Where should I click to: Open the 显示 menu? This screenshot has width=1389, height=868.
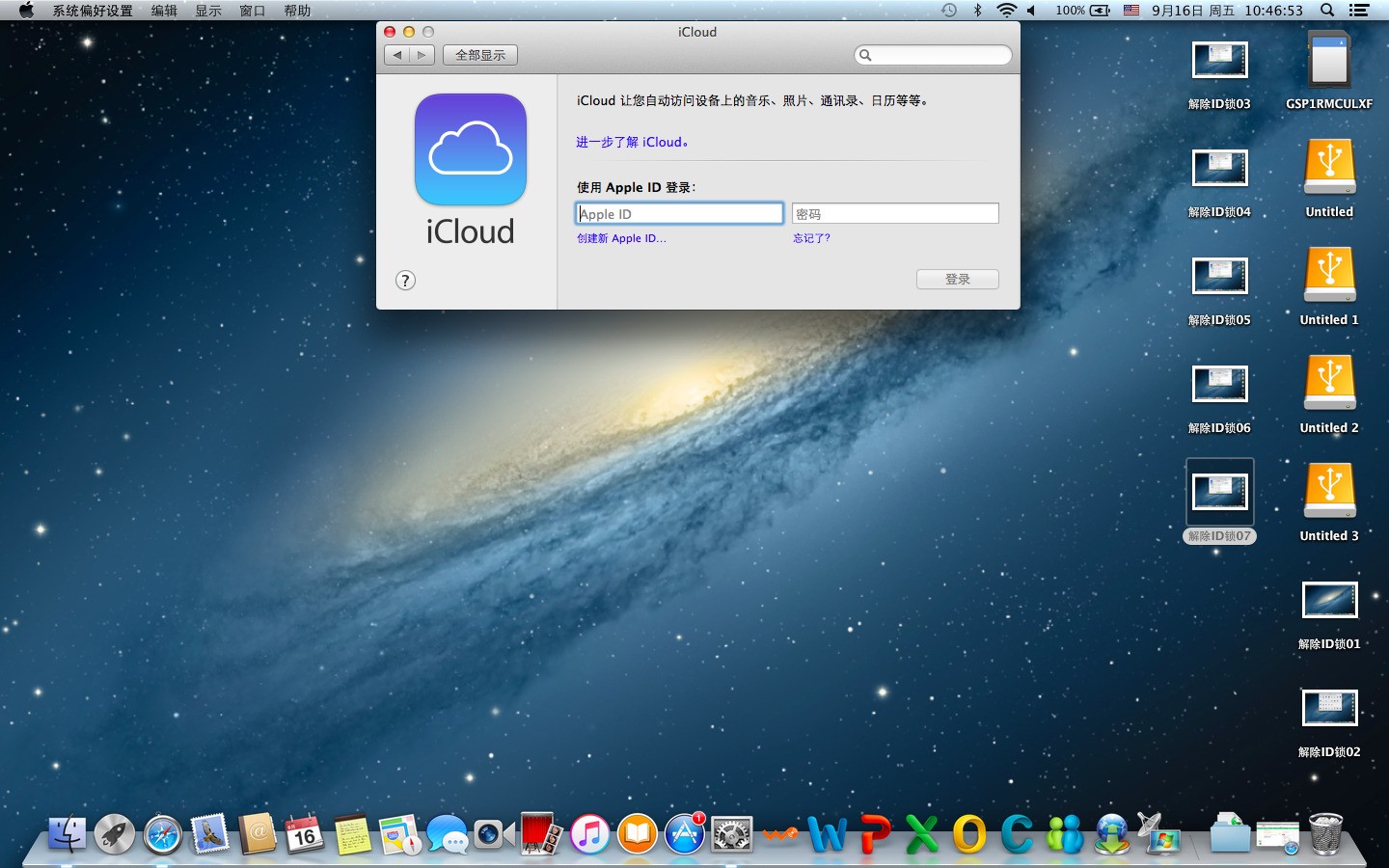click(x=208, y=11)
